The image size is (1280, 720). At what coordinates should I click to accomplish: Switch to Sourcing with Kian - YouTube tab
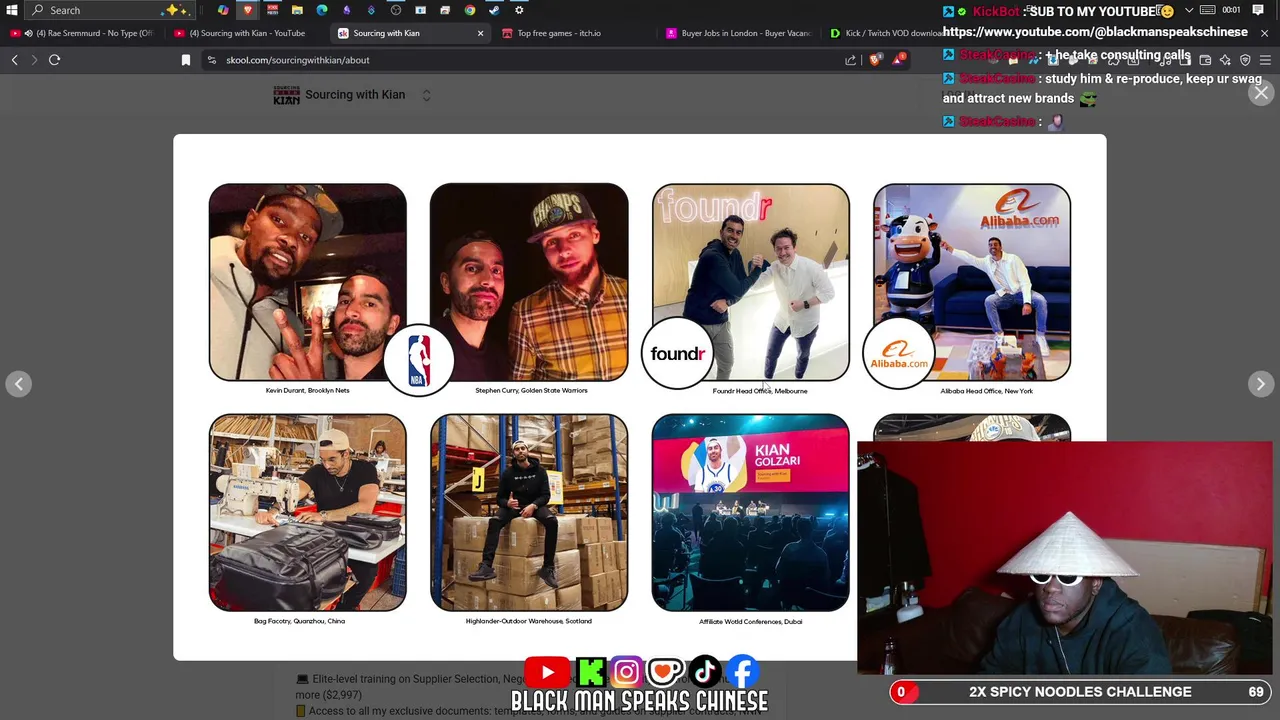[x=246, y=33]
